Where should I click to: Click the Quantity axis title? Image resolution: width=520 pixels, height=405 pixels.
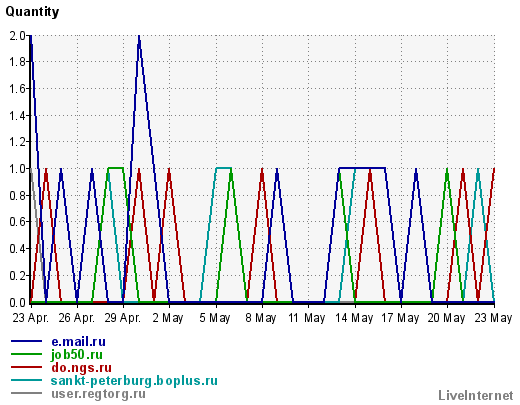(32, 12)
